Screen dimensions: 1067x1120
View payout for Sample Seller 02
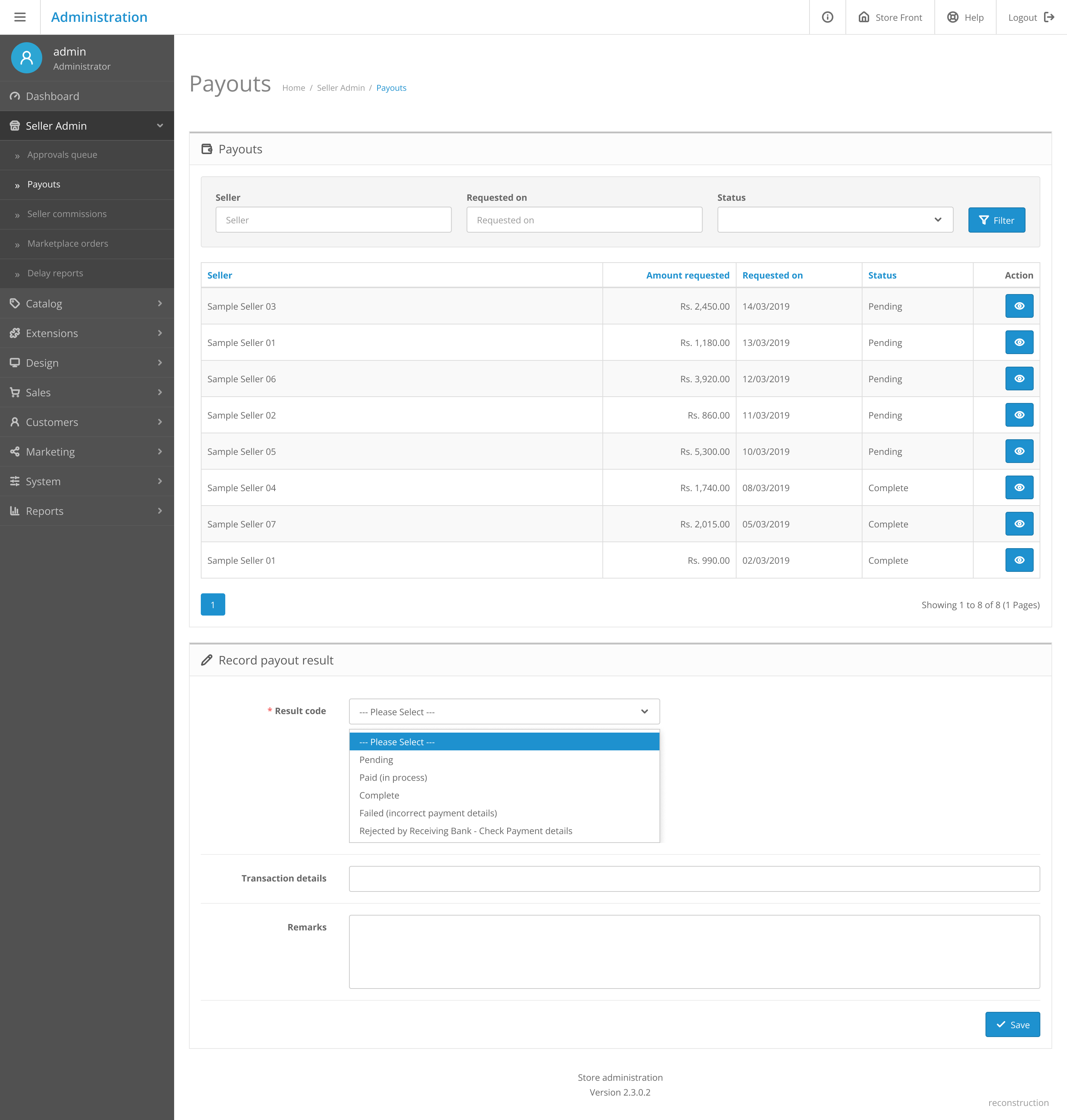[x=1019, y=415]
